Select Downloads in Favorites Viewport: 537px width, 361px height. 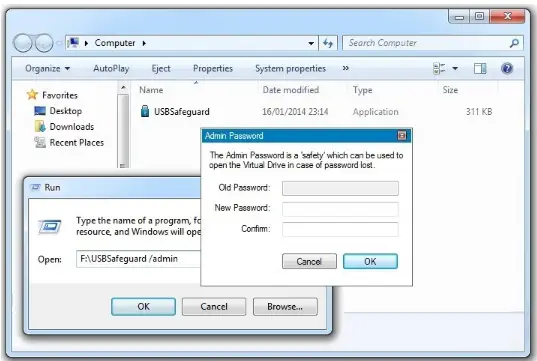[72, 126]
